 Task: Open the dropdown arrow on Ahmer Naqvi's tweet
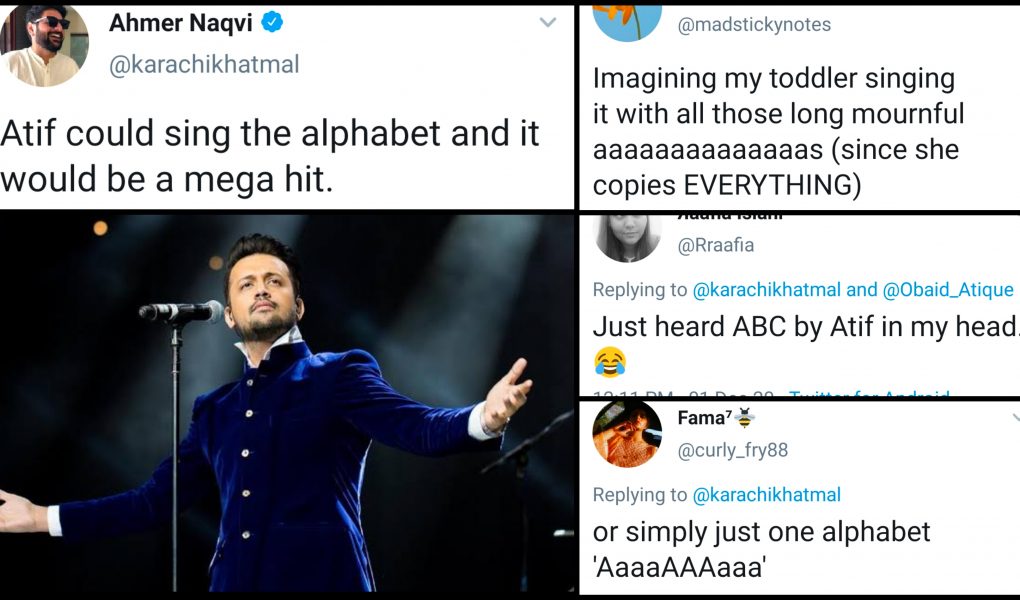tap(547, 22)
